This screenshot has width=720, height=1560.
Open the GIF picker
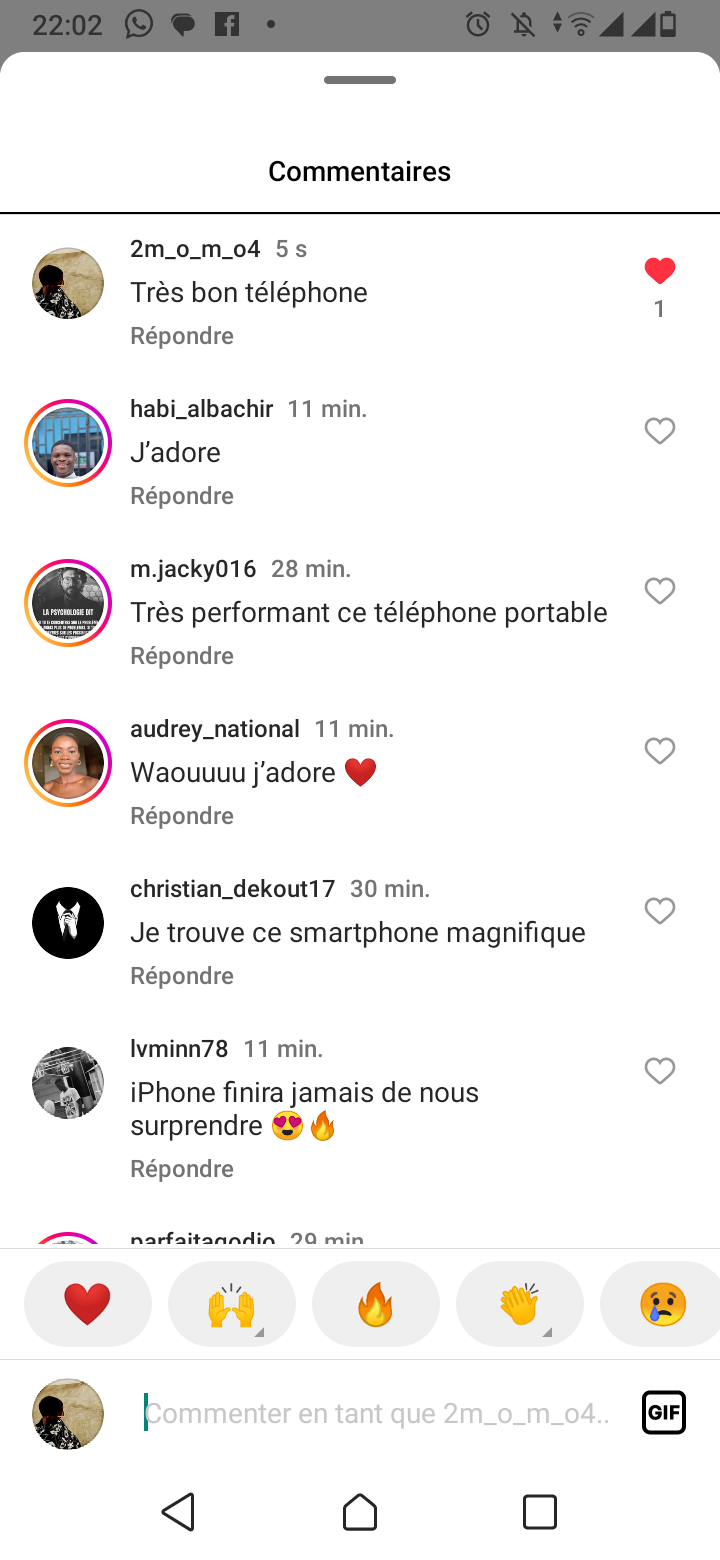pyautogui.click(x=664, y=1413)
